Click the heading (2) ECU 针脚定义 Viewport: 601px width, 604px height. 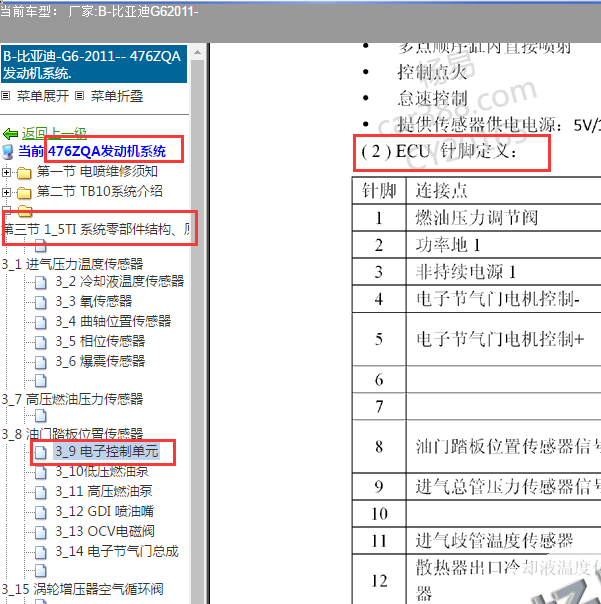pyautogui.click(x=439, y=151)
